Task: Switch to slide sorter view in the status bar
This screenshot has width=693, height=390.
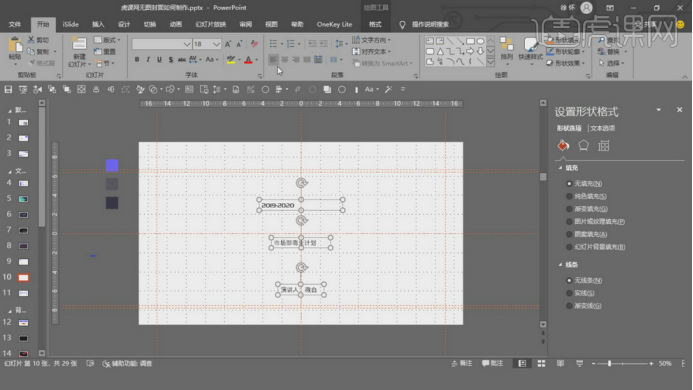Action: click(541, 363)
